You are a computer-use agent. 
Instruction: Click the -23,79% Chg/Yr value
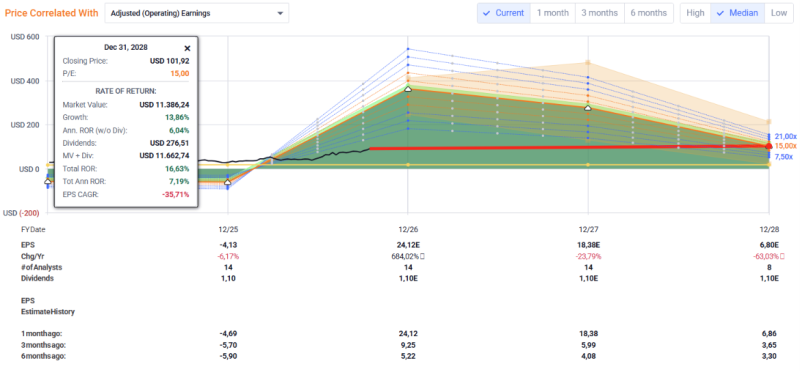(x=588, y=256)
